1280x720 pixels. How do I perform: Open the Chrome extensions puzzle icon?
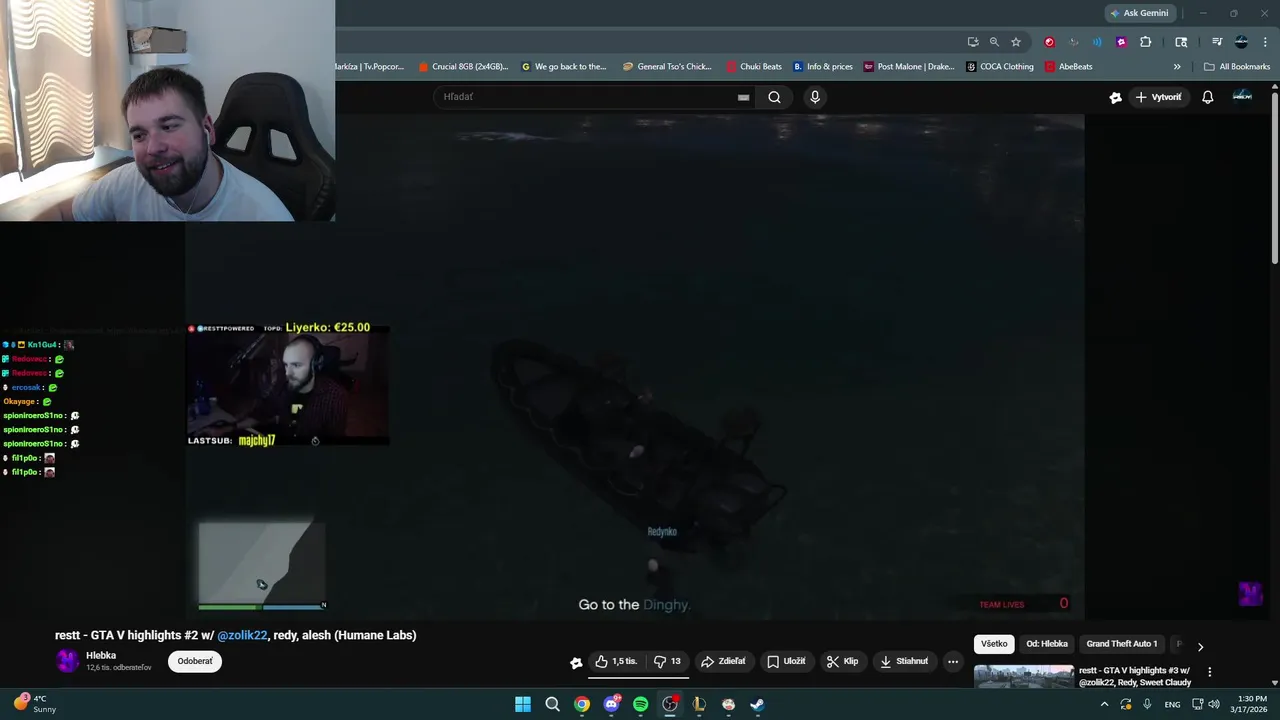(1145, 42)
